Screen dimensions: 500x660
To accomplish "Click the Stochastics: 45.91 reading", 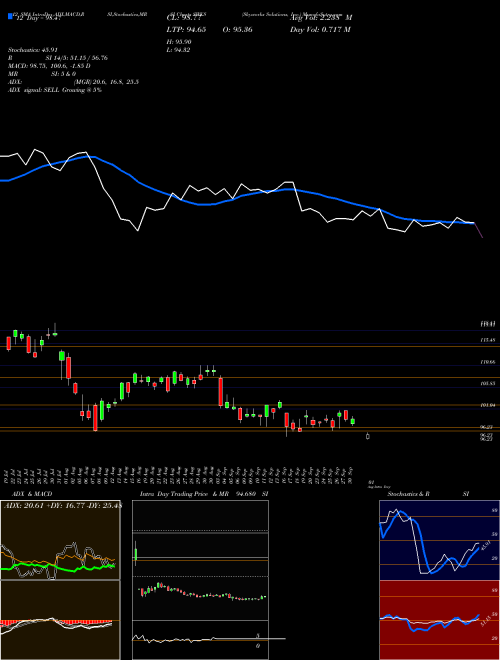I will point(32,50).
